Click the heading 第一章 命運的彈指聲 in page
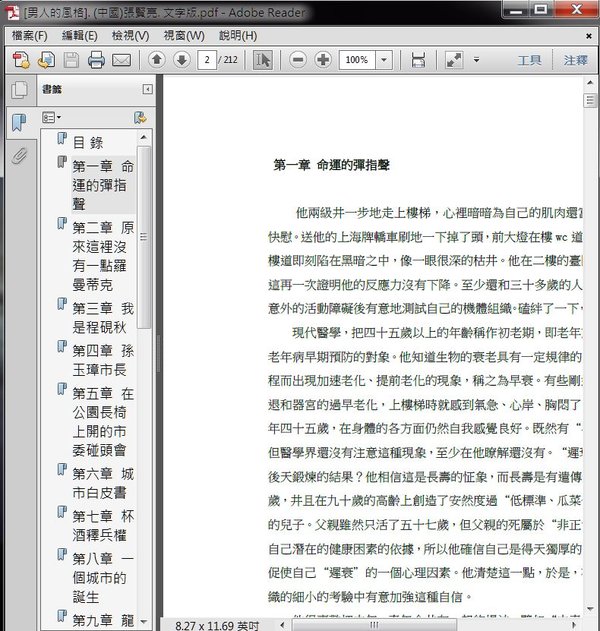600x631 pixels. point(331,165)
